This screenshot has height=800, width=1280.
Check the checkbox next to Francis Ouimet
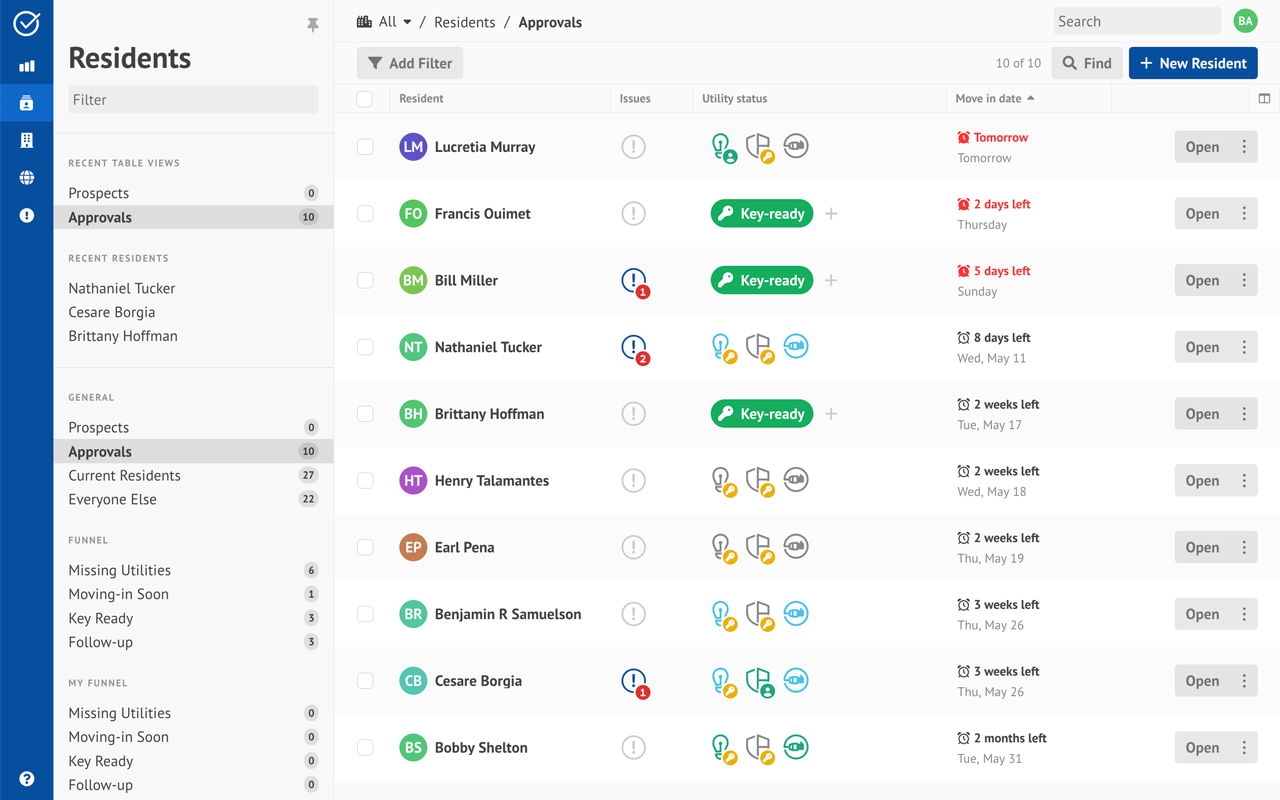365,213
